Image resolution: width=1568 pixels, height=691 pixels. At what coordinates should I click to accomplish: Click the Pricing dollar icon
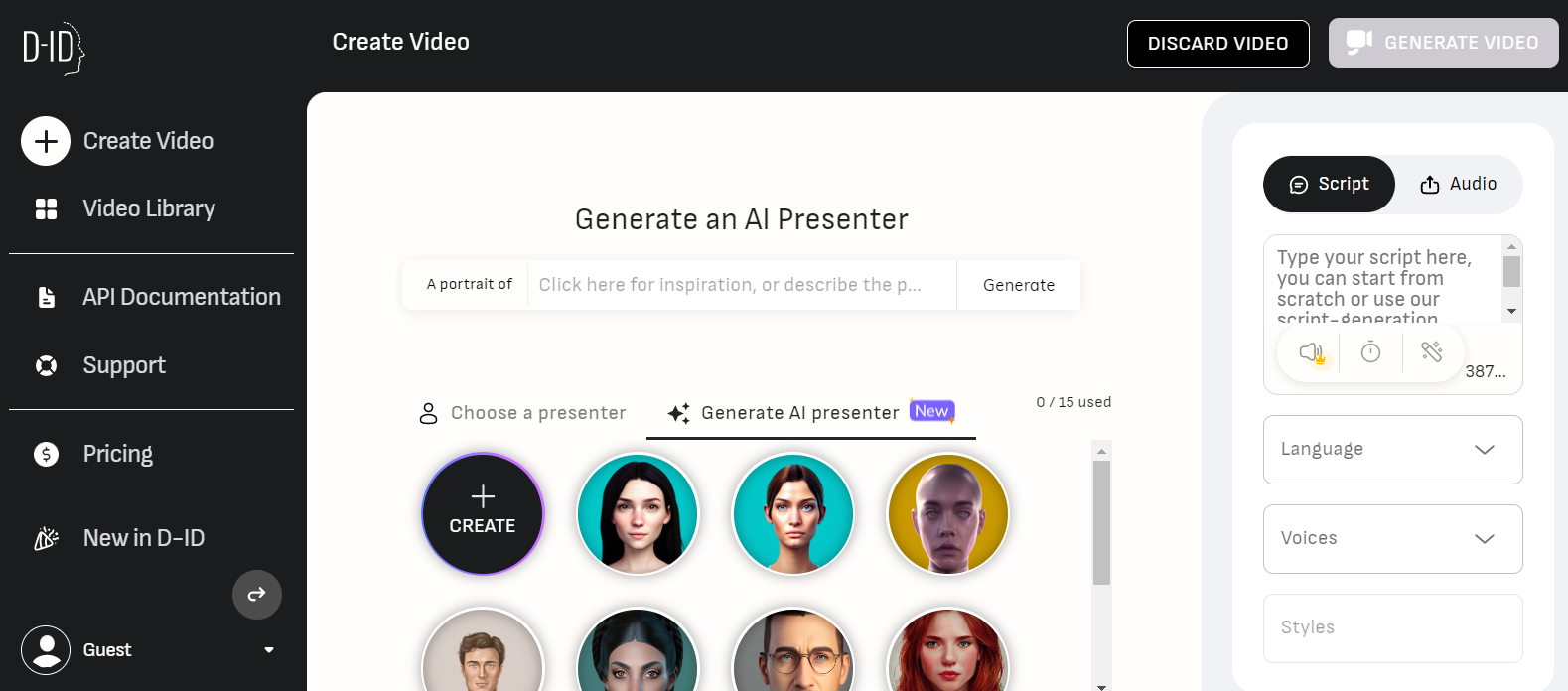point(46,454)
